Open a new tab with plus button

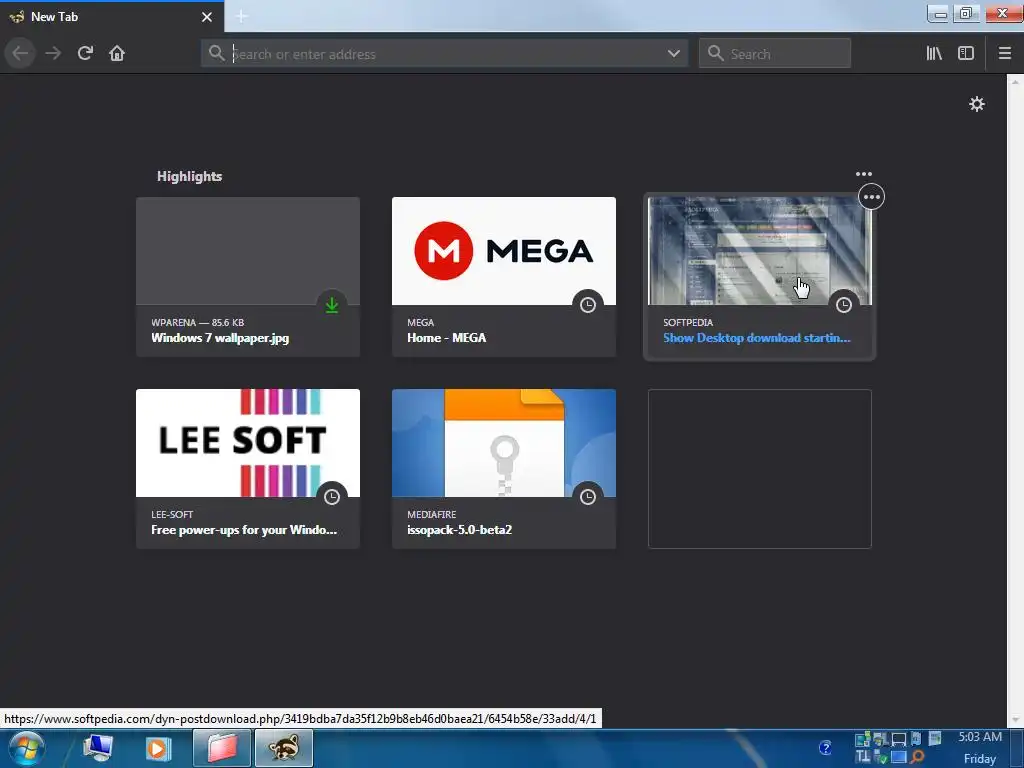[241, 16]
